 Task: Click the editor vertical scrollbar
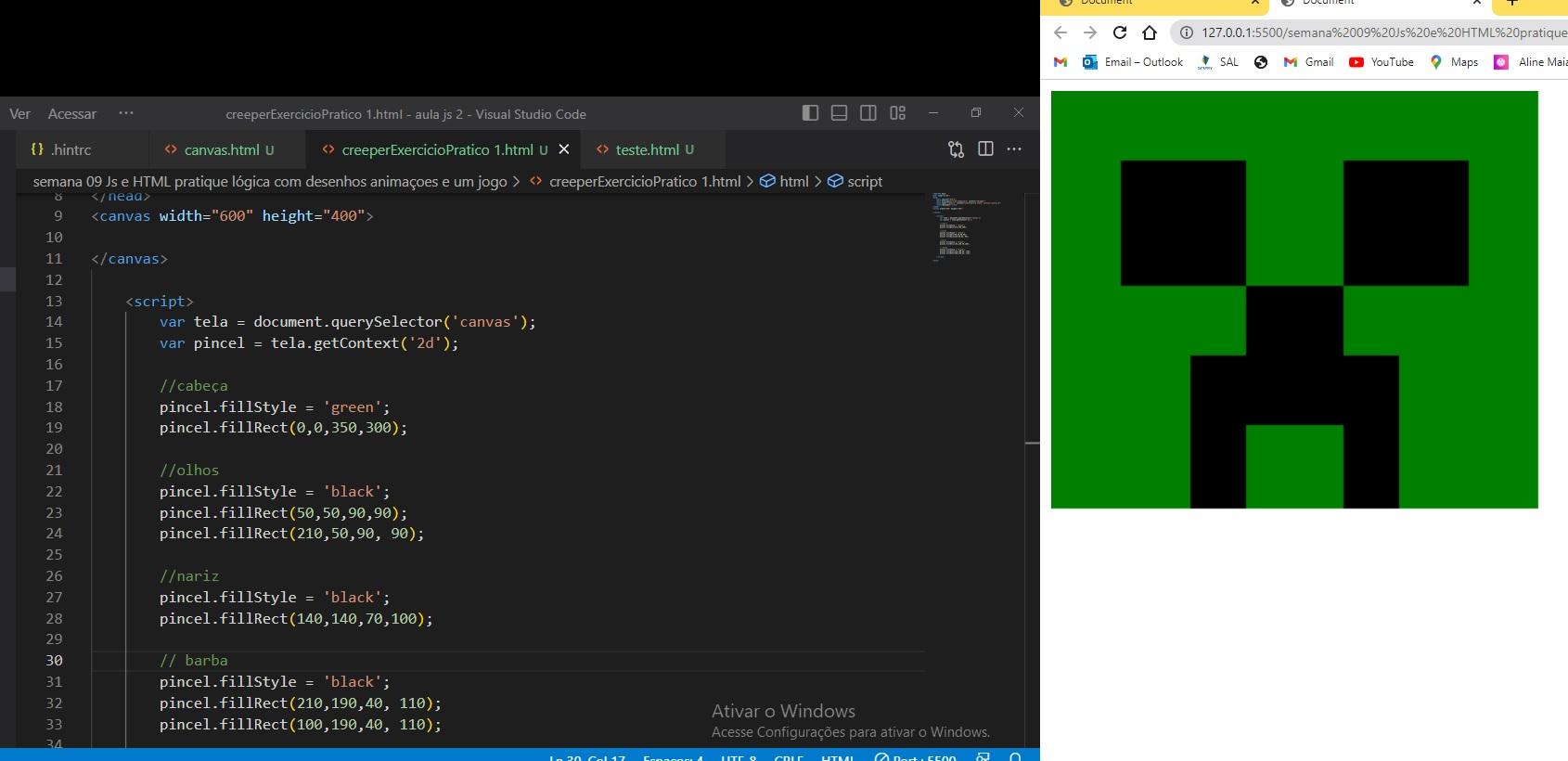coord(1033,470)
